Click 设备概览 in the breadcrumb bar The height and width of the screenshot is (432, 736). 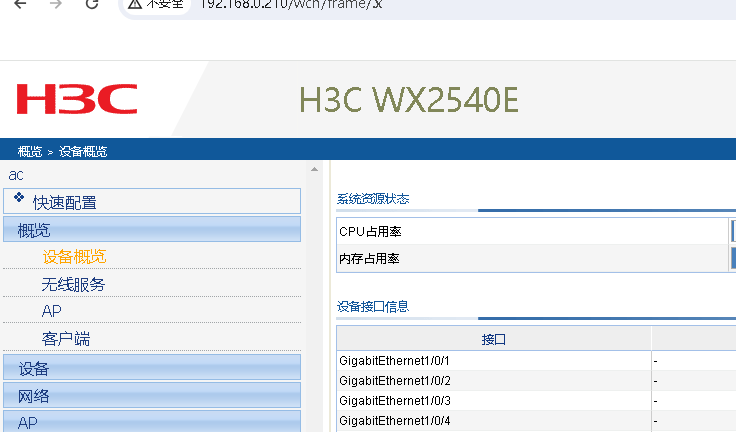[x=83, y=152]
